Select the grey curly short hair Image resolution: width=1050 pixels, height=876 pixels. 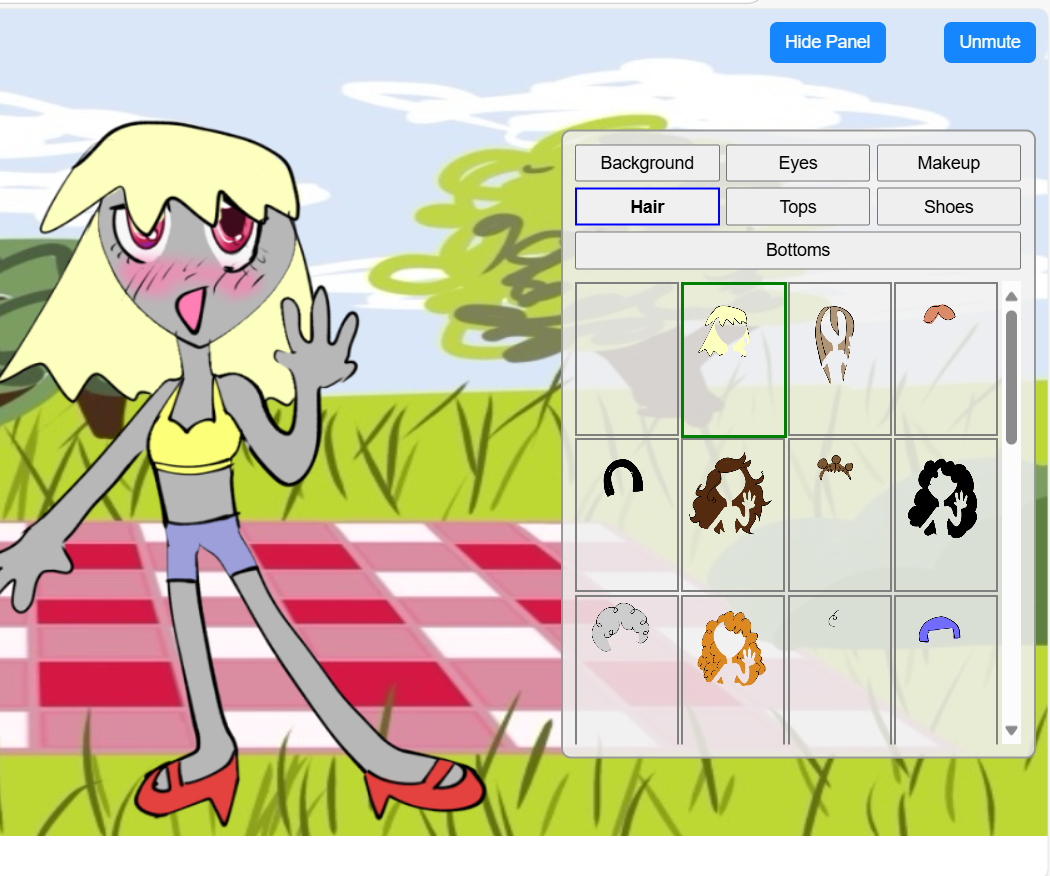[627, 670]
